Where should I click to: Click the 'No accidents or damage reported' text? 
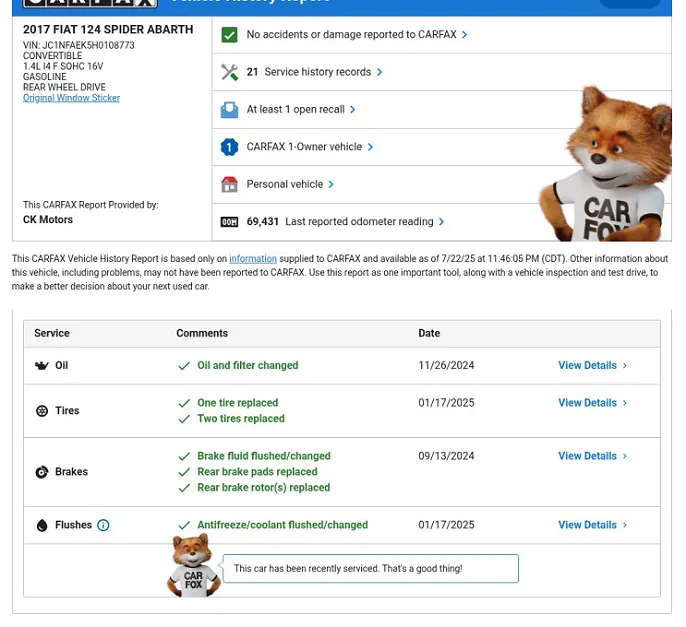(351, 35)
